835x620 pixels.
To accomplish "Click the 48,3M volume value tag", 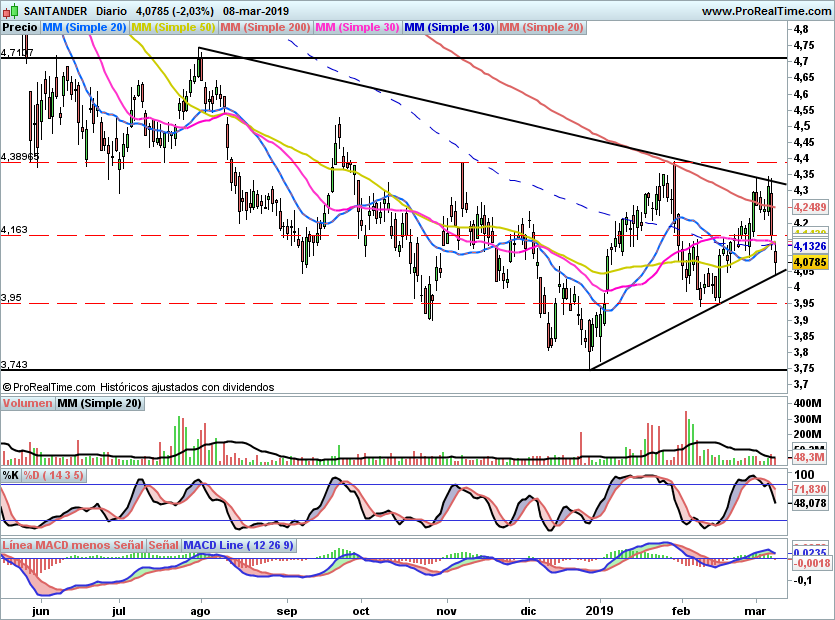I will click(809, 457).
